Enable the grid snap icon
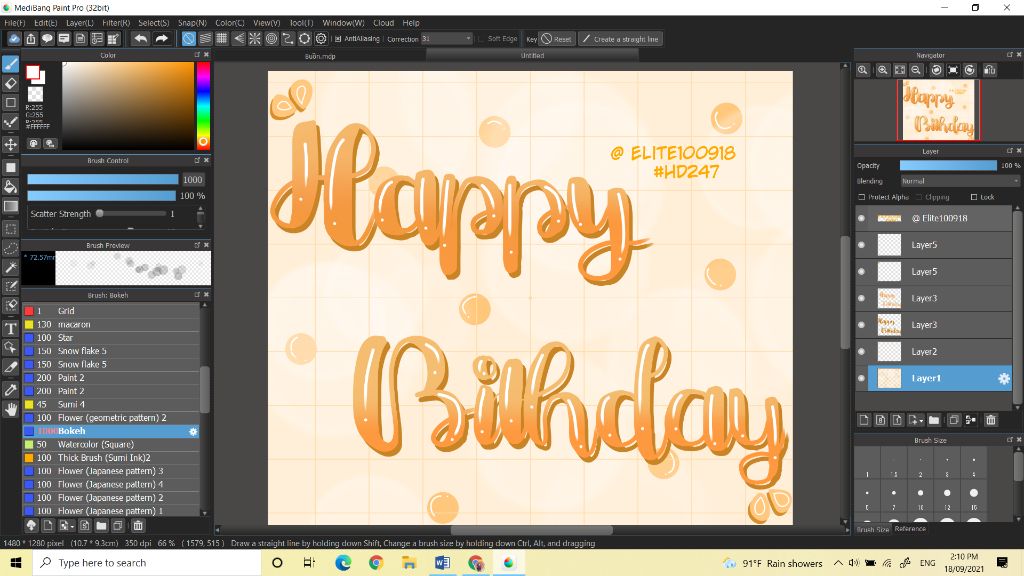Image resolution: width=1024 pixels, height=576 pixels. pyautogui.click(x=222, y=39)
